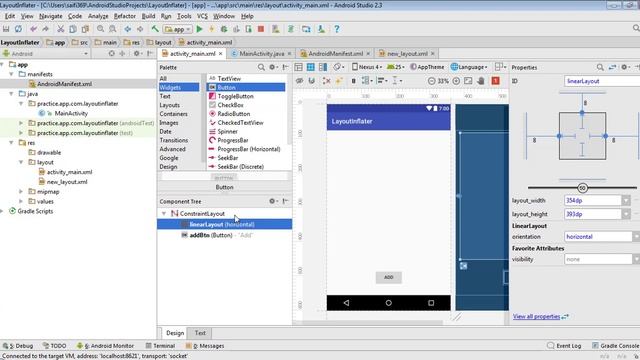
Task: Switch to the Text editor tab
Action: 200,333
